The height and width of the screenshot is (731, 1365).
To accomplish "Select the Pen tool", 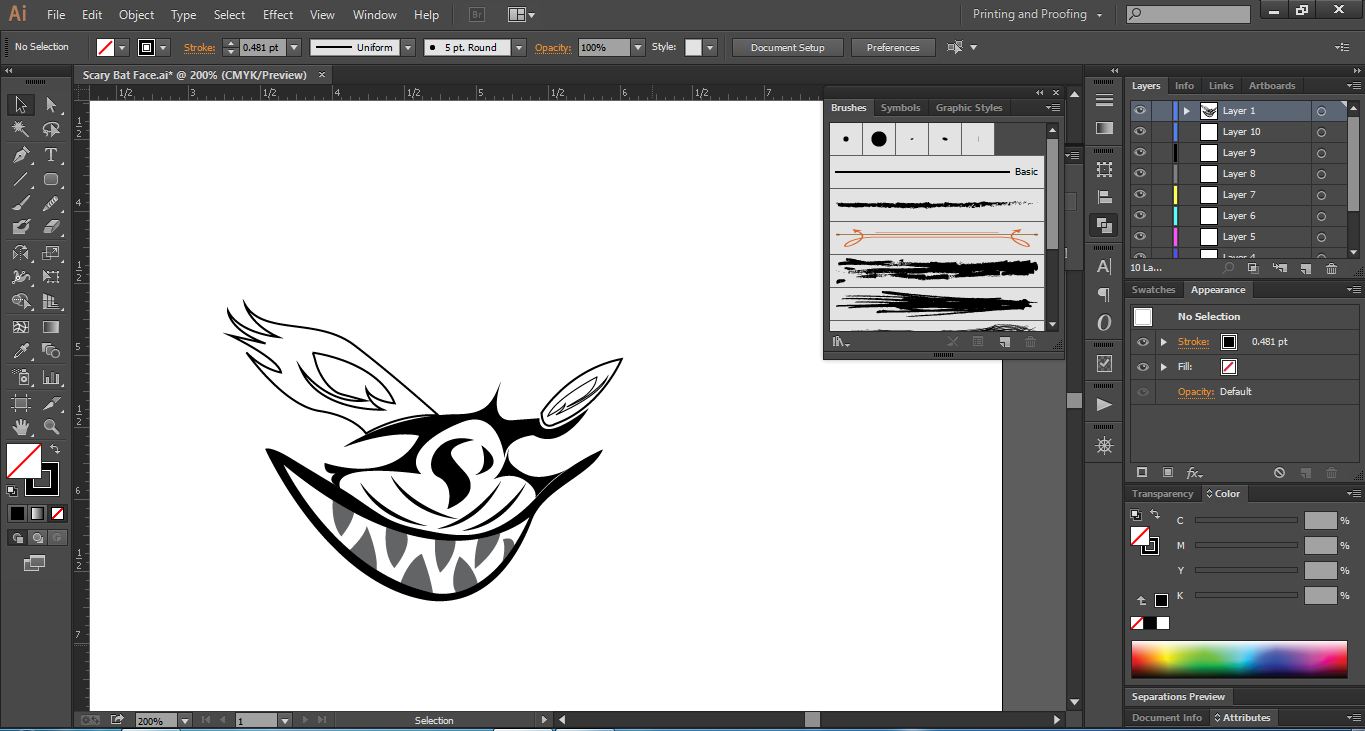I will pos(21,155).
